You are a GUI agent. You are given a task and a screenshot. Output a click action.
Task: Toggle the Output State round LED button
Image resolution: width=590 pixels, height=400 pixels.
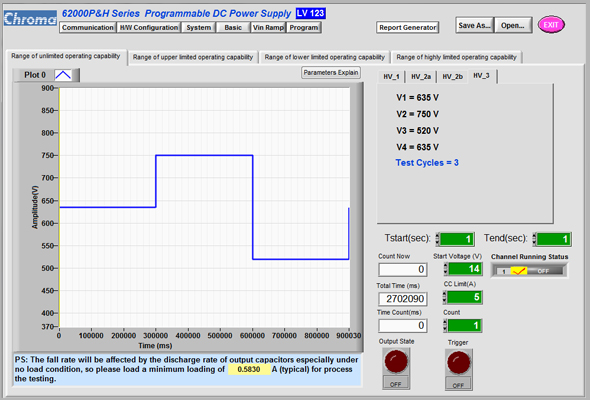(396, 362)
